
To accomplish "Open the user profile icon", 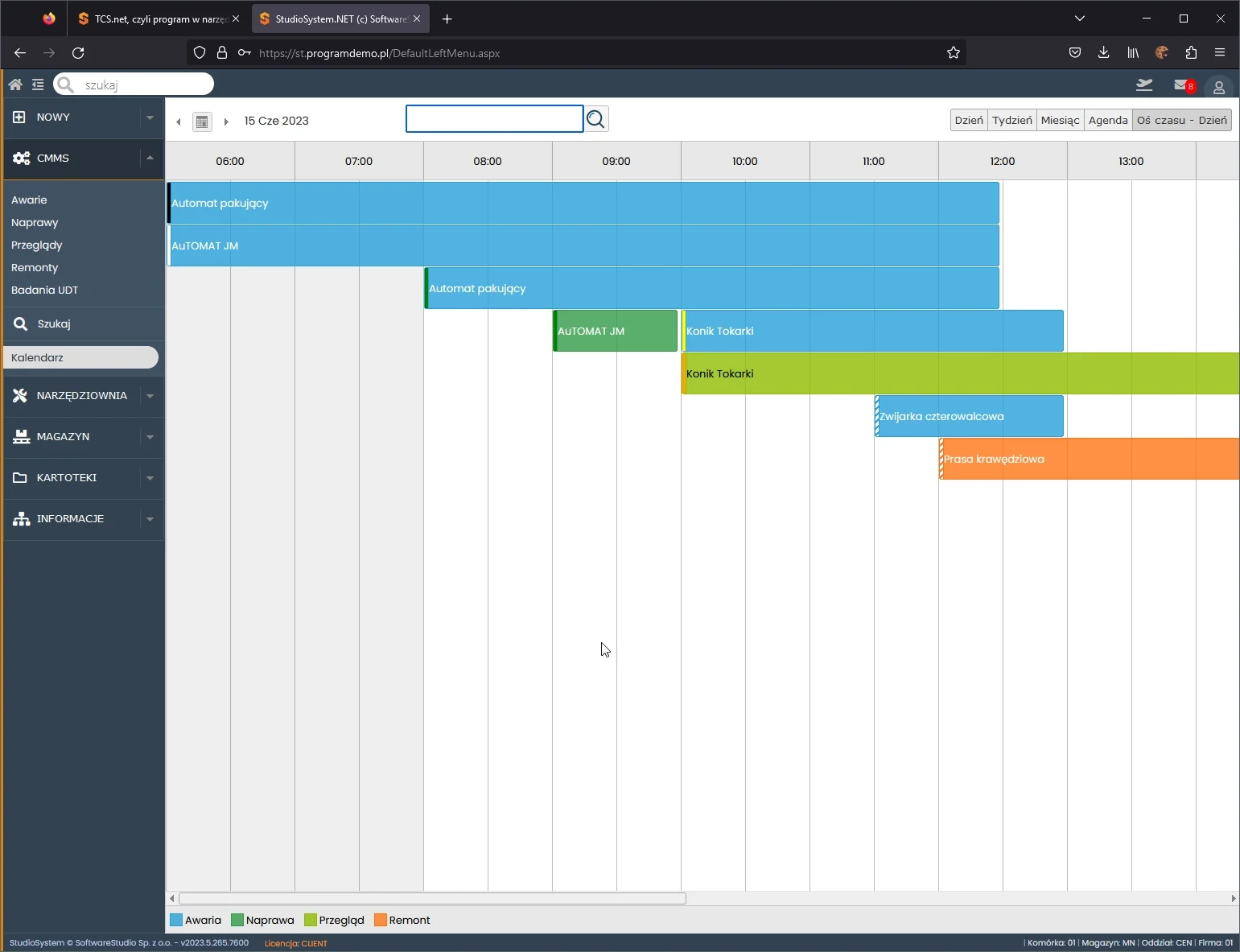I will pyautogui.click(x=1218, y=87).
